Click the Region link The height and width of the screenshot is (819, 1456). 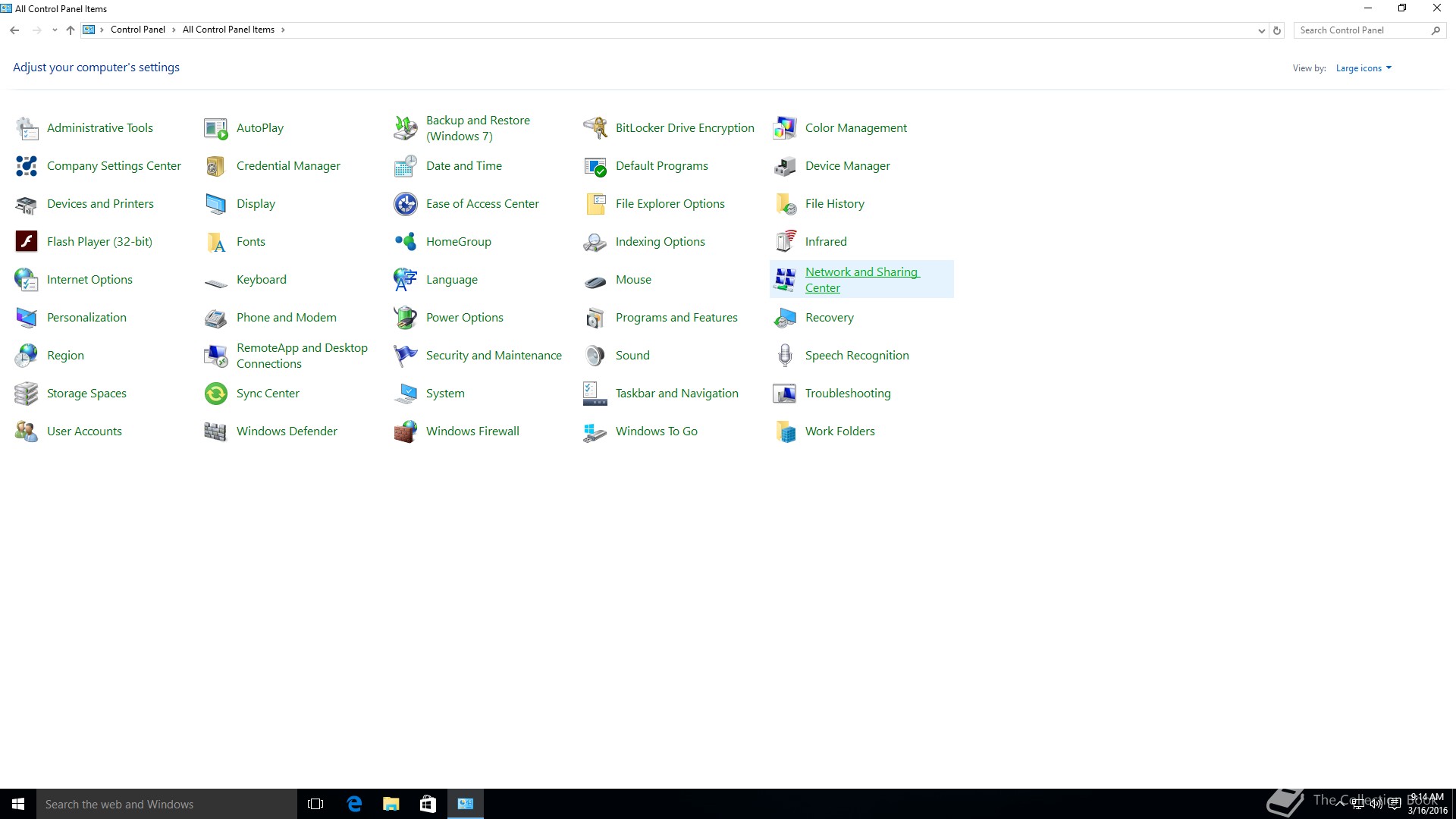65,356
